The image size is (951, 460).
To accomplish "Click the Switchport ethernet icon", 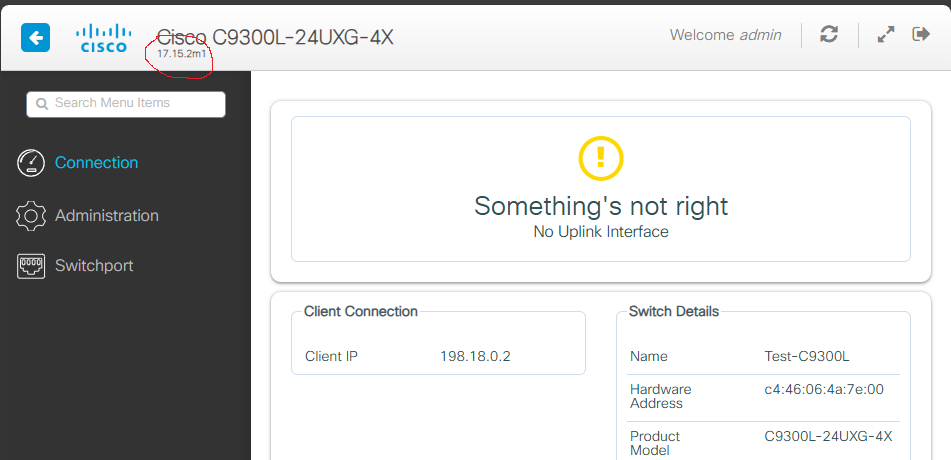I will click(31, 266).
